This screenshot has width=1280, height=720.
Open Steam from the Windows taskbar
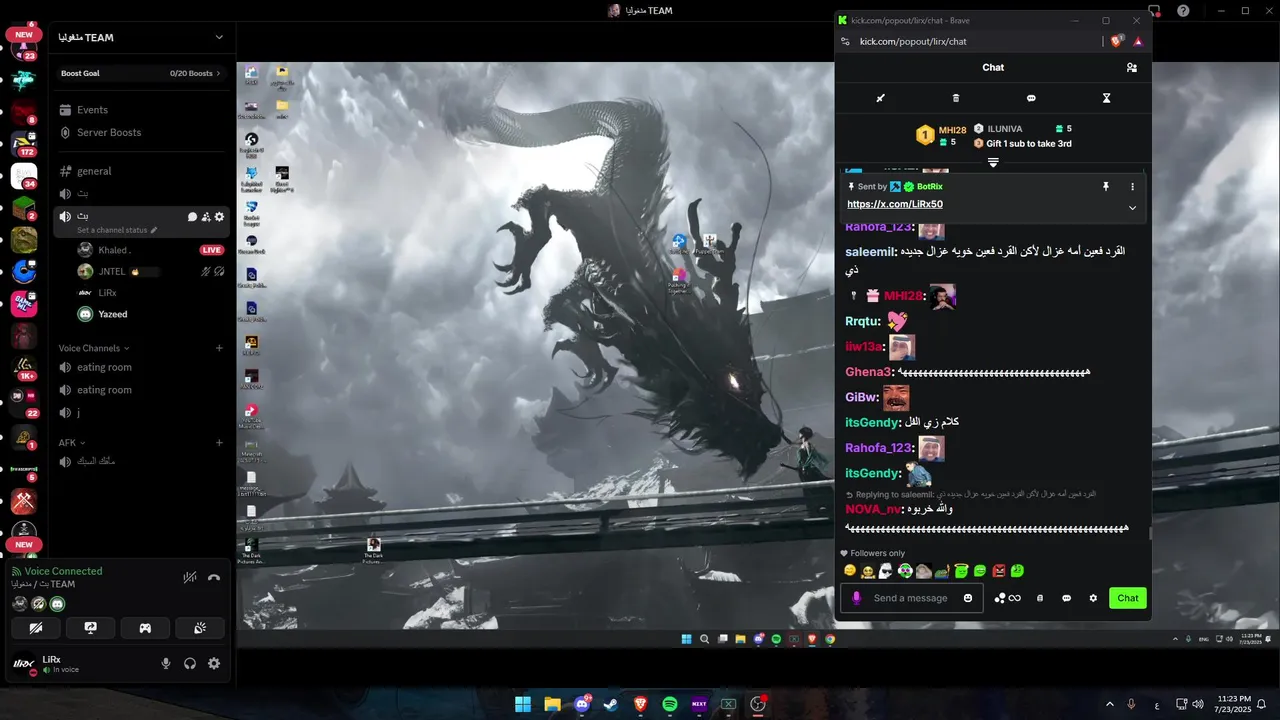point(611,704)
